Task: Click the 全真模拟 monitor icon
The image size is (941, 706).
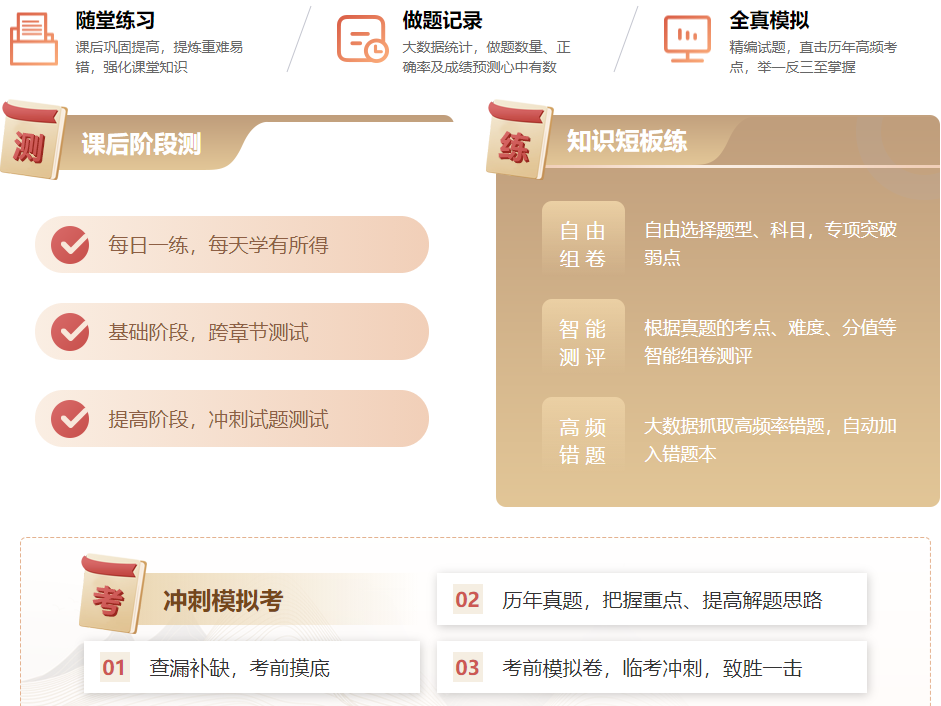Action: pyautogui.click(x=687, y=40)
